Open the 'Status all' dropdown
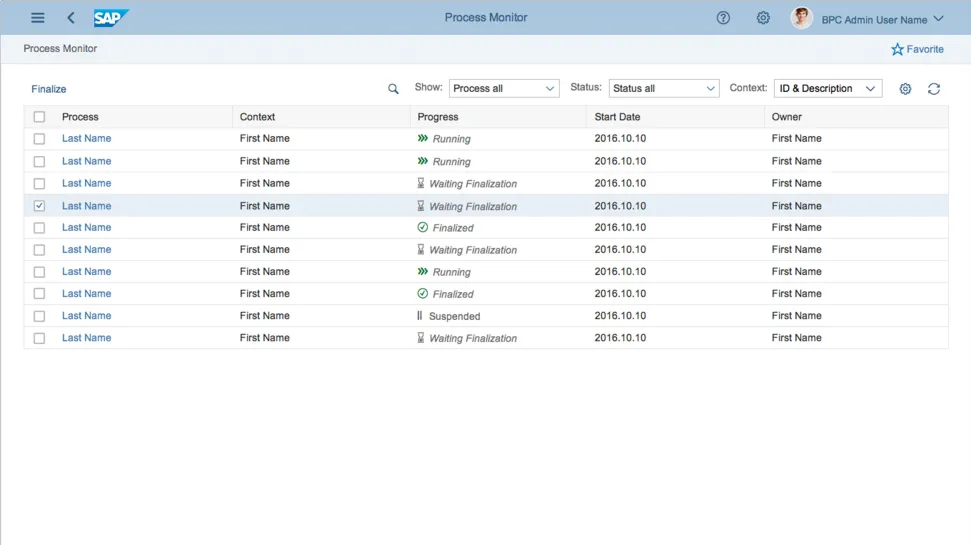Image resolution: width=971 pixels, height=545 pixels. (x=664, y=89)
